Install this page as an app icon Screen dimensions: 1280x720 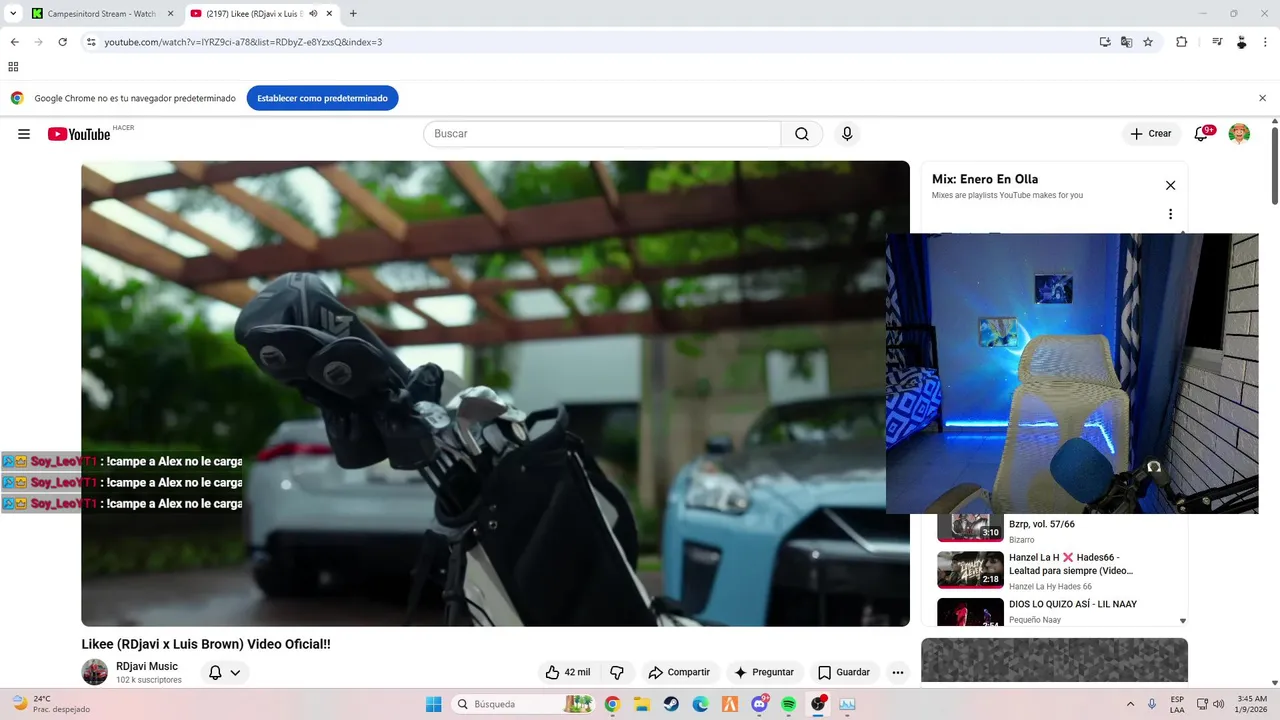tap(1105, 42)
